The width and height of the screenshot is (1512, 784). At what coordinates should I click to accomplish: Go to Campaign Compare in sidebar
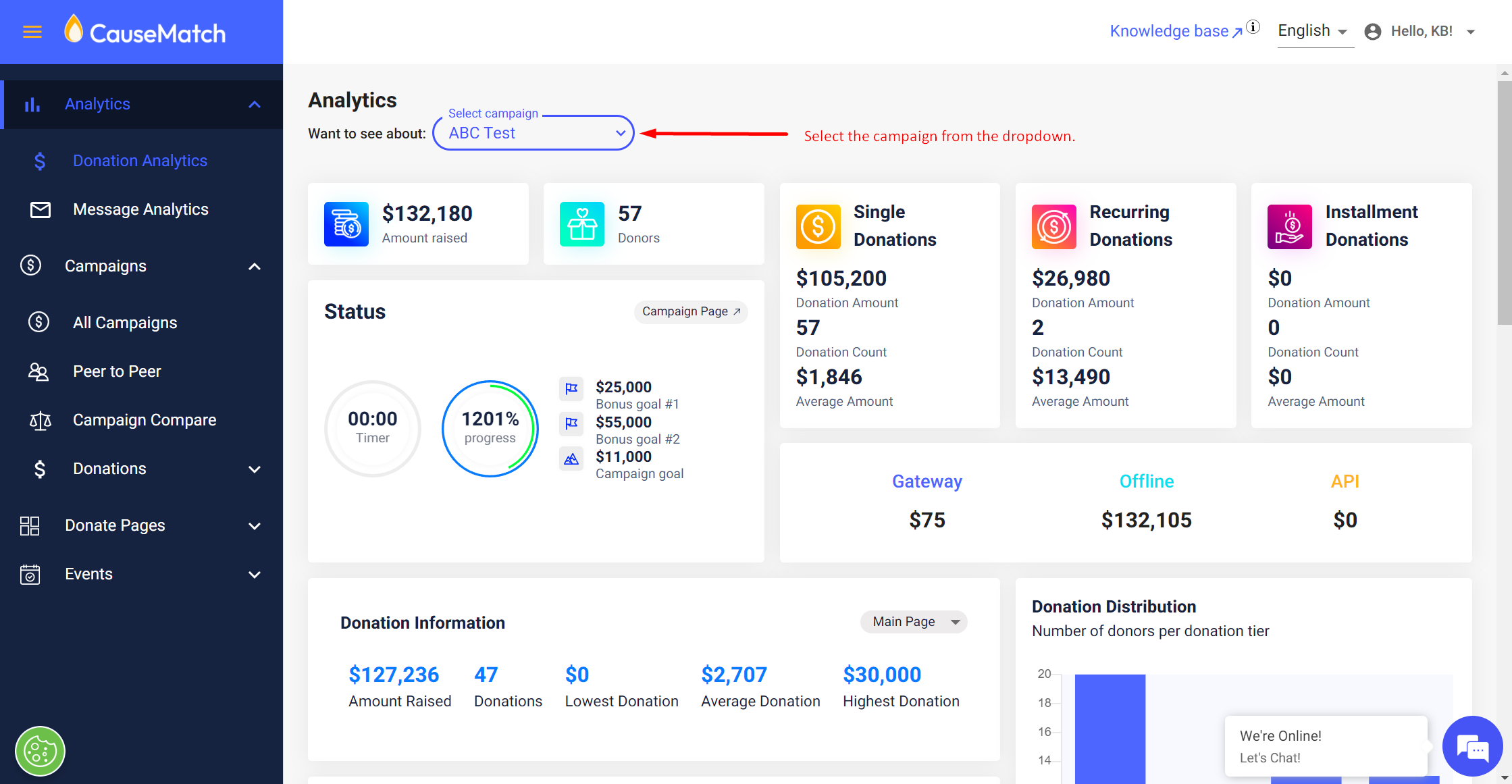(x=145, y=420)
